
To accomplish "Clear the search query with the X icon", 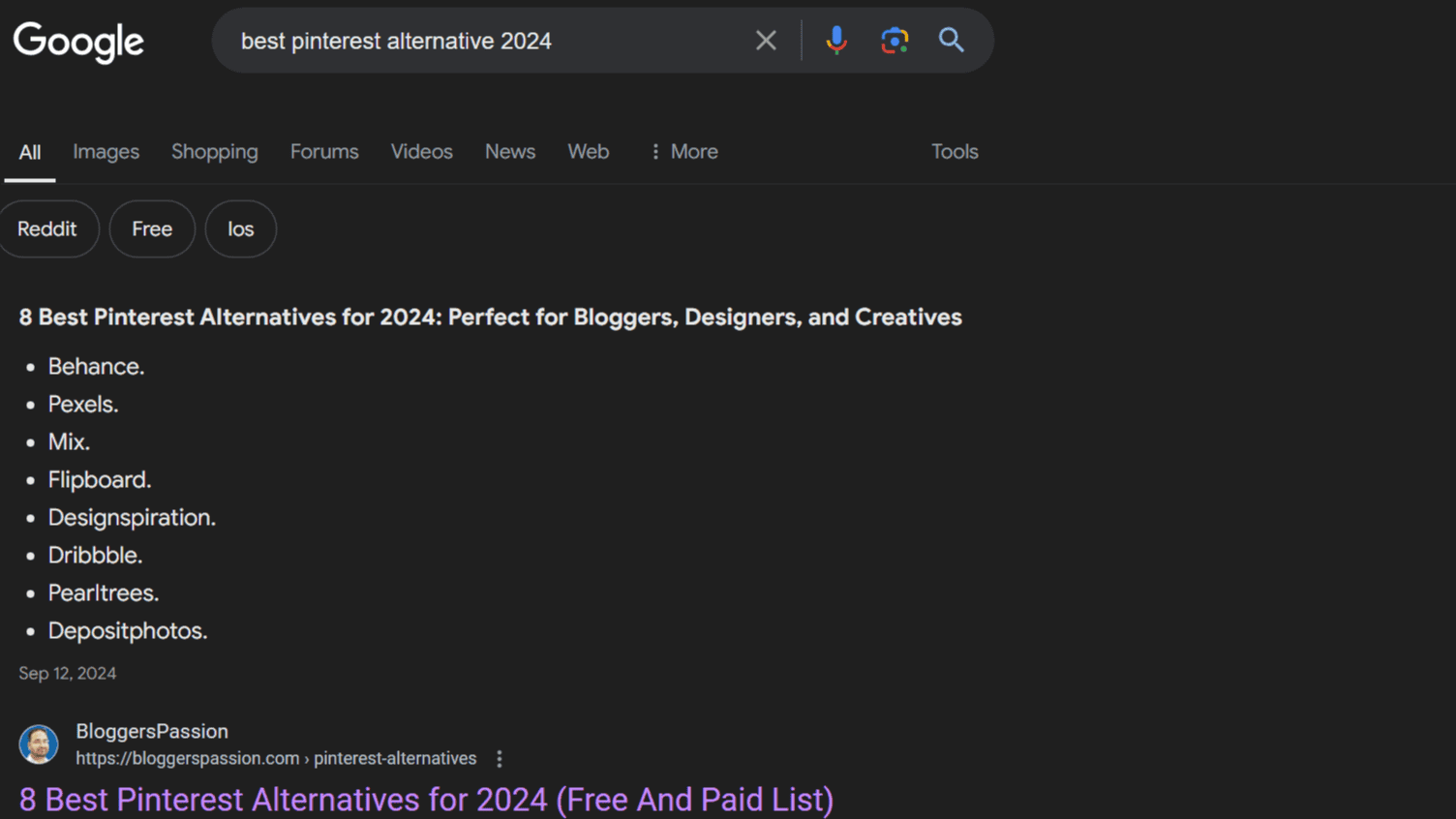I will [766, 40].
